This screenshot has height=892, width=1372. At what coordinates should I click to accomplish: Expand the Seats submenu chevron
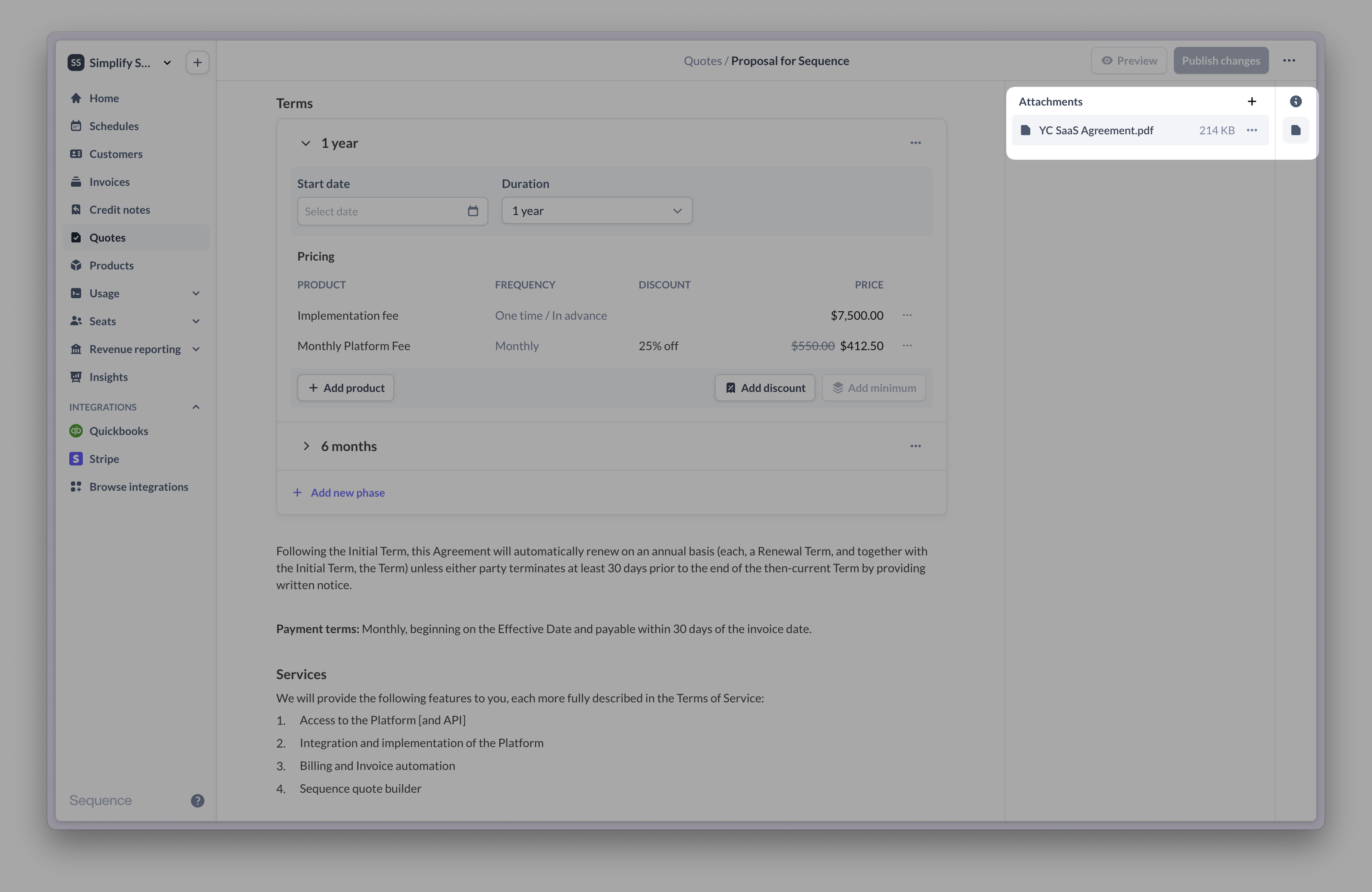coord(196,321)
